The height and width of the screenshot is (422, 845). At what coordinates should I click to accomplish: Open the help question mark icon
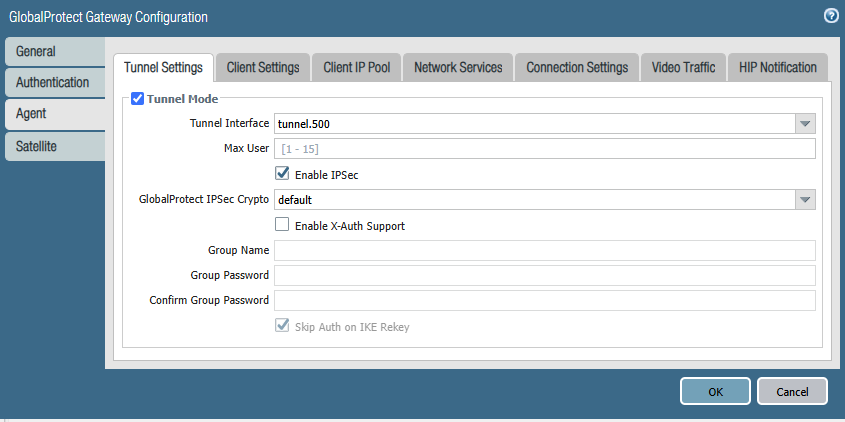(831, 16)
